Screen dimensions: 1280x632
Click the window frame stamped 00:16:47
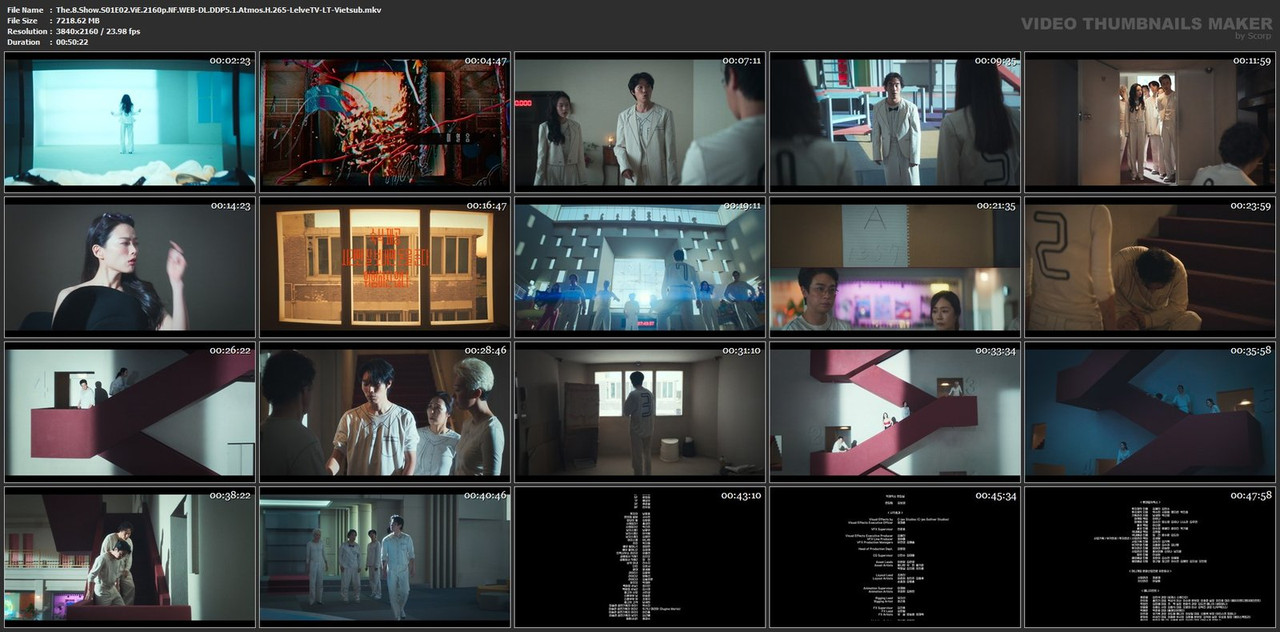pos(385,265)
